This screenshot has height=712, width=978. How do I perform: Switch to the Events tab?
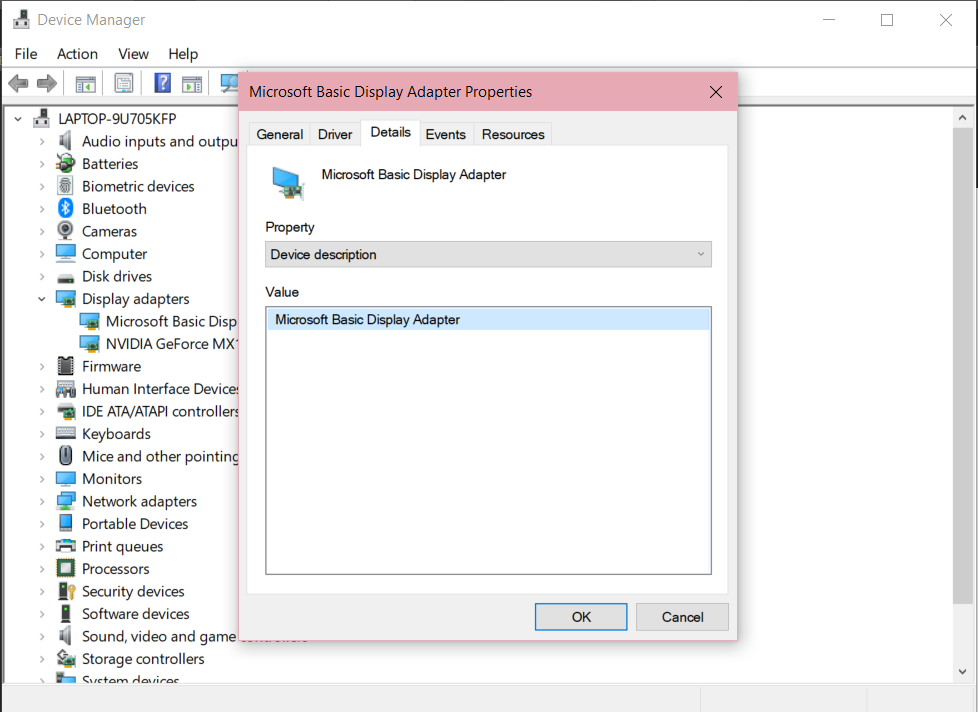pyautogui.click(x=445, y=135)
